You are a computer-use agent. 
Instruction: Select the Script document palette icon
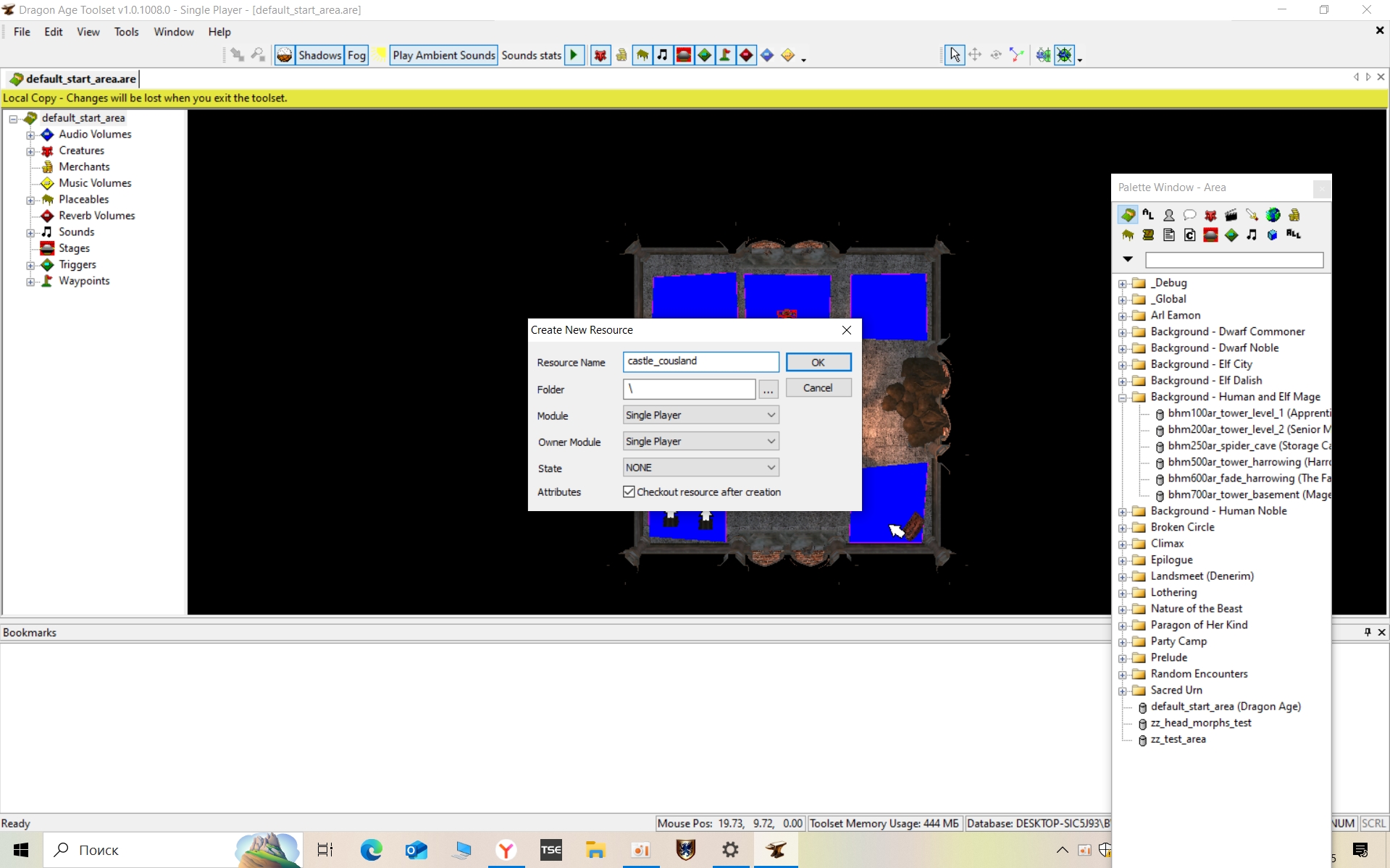(x=1168, y=235)
